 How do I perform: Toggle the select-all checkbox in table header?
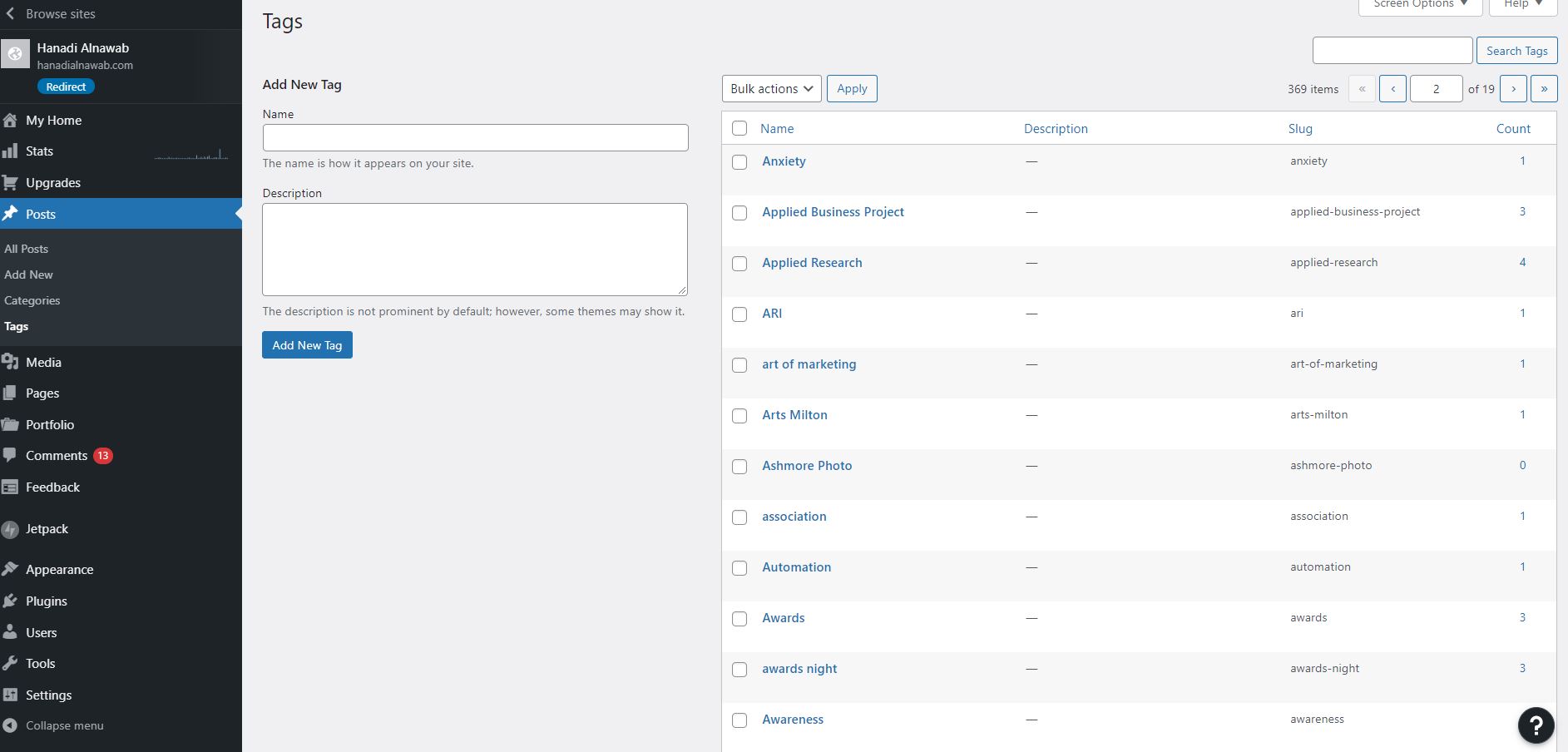pos(739,128)
